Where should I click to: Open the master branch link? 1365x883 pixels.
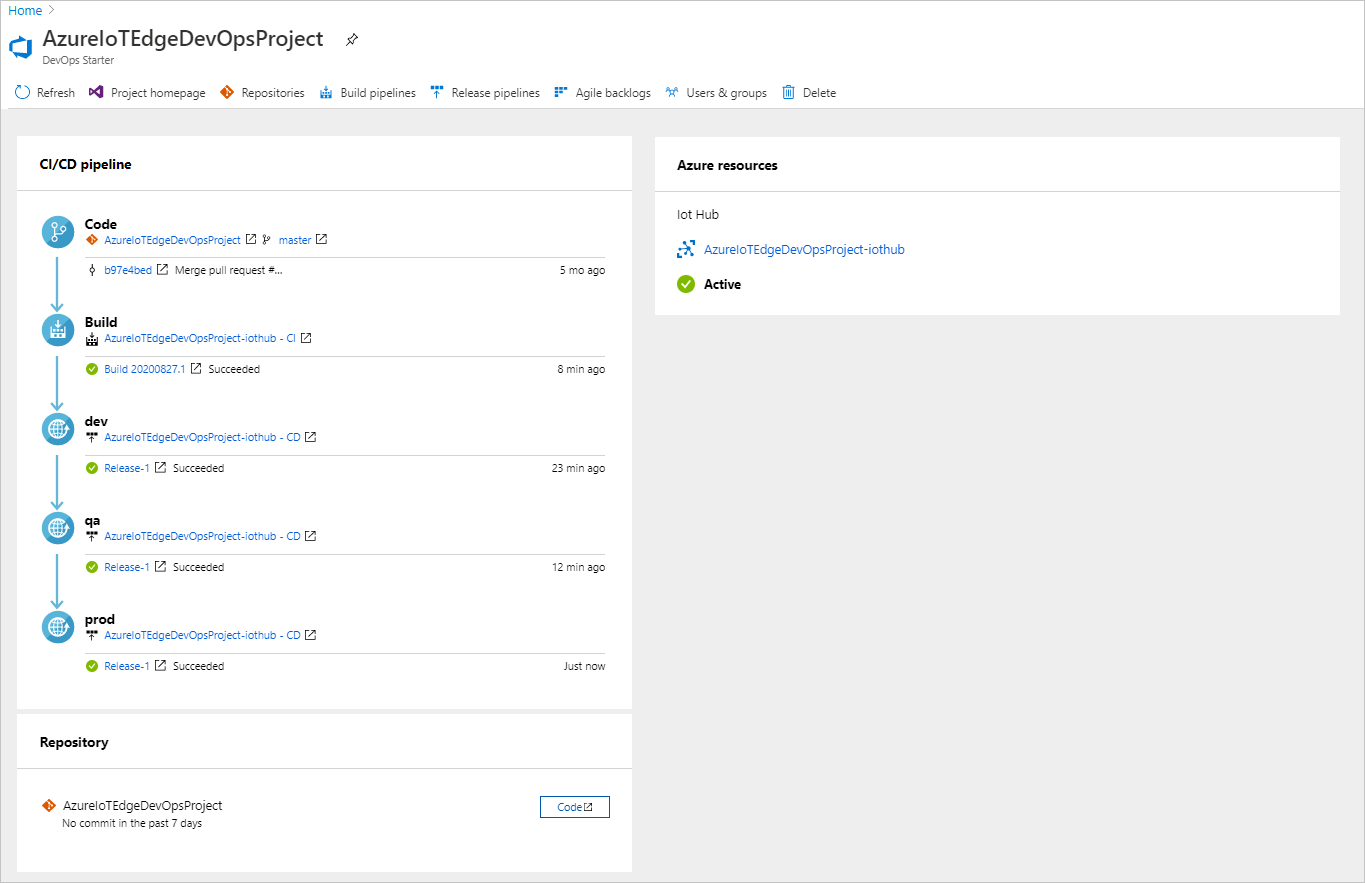[x=294, y=240]
